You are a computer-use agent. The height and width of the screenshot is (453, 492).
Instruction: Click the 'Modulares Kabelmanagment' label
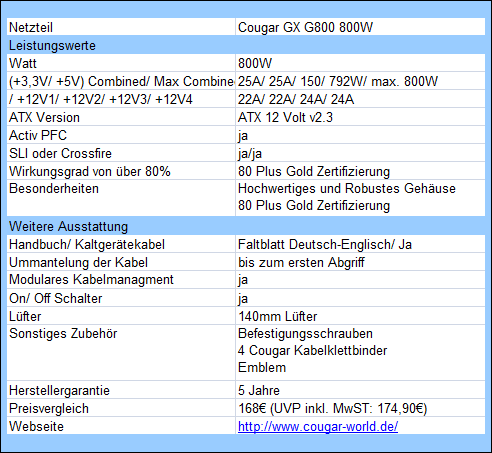[x=91, y=279]
